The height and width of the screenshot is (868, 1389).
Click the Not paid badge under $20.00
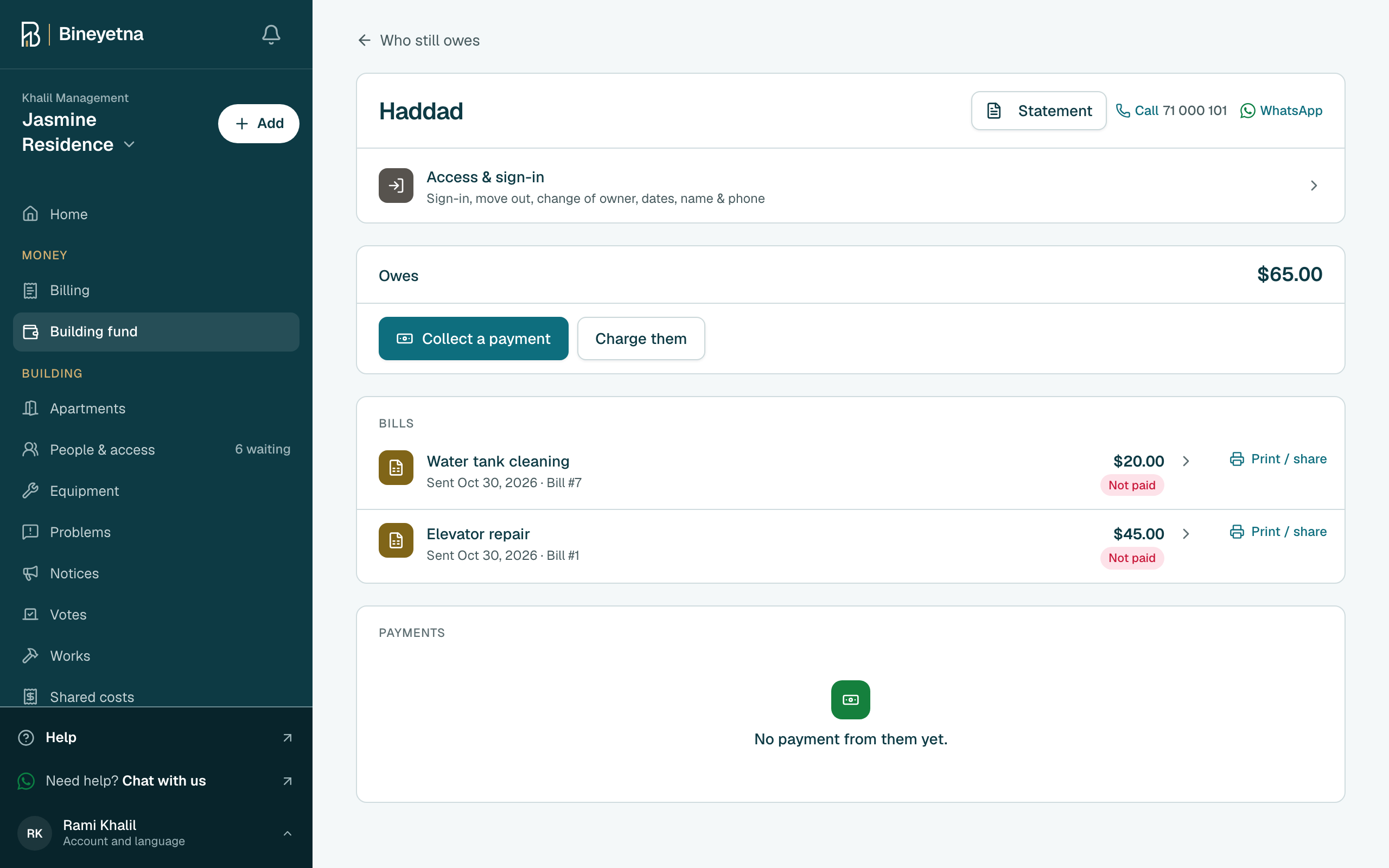[x=1132, y=485]
